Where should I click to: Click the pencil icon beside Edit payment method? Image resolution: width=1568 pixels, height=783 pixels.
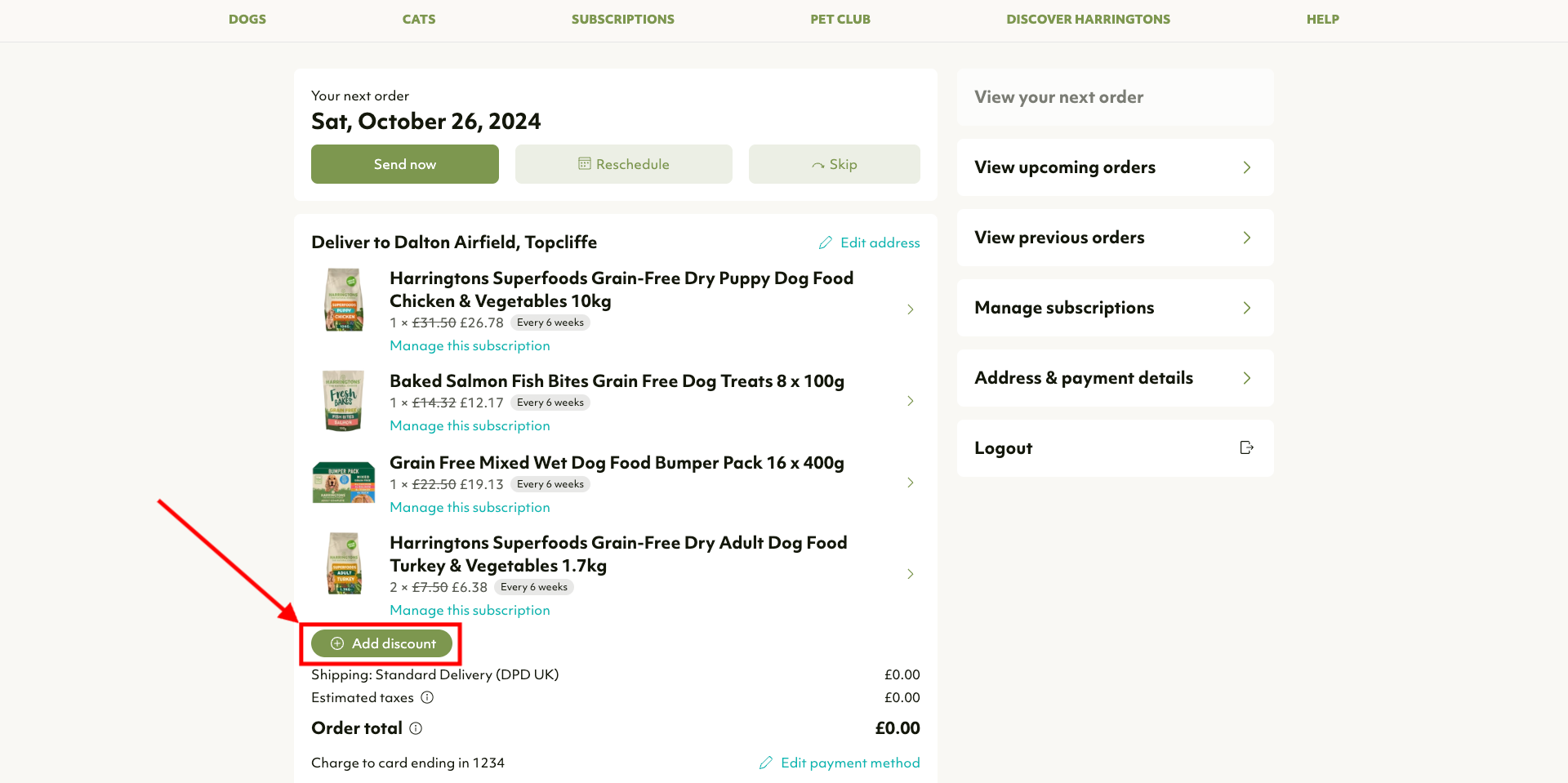pyautogui.click(x=766, y=763)
